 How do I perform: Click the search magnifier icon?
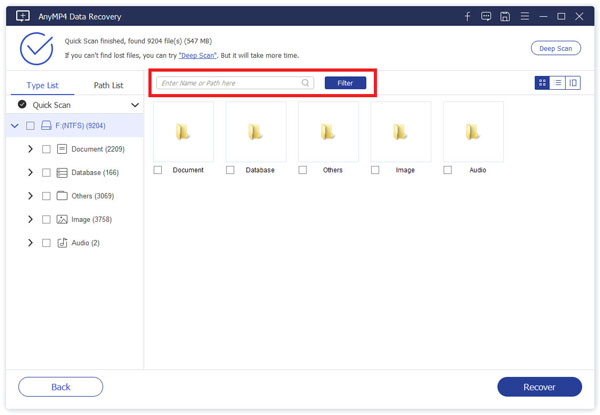point(306,83)
